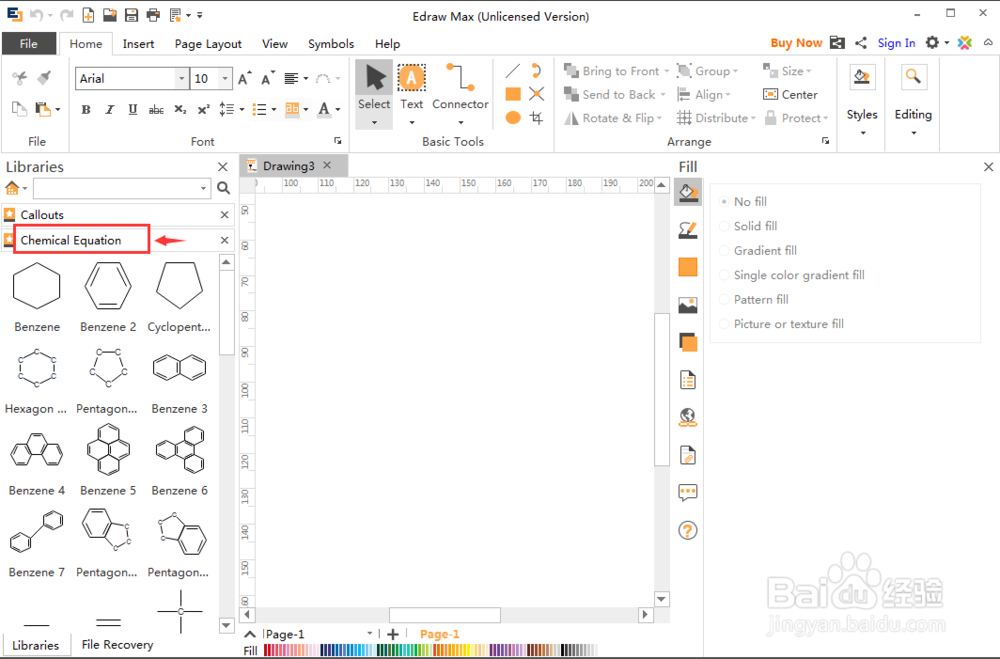Switch to the Insert tab

[138, 43]
